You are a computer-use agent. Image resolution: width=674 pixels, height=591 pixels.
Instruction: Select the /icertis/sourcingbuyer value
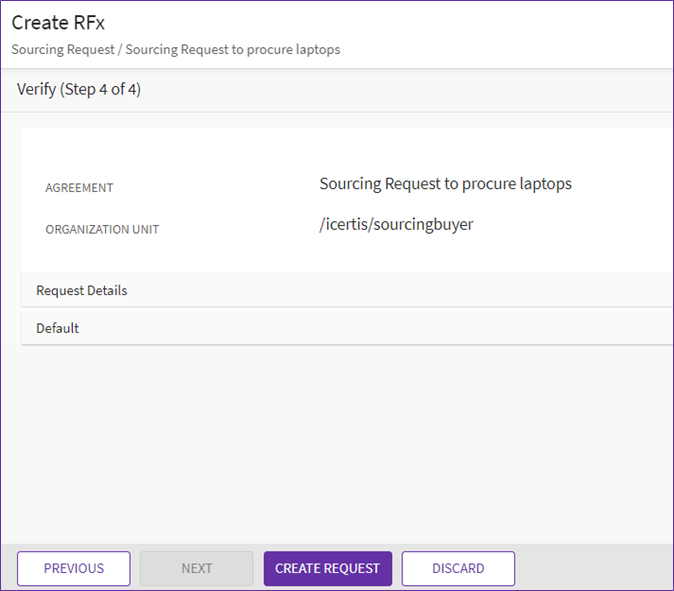[396, 225]
